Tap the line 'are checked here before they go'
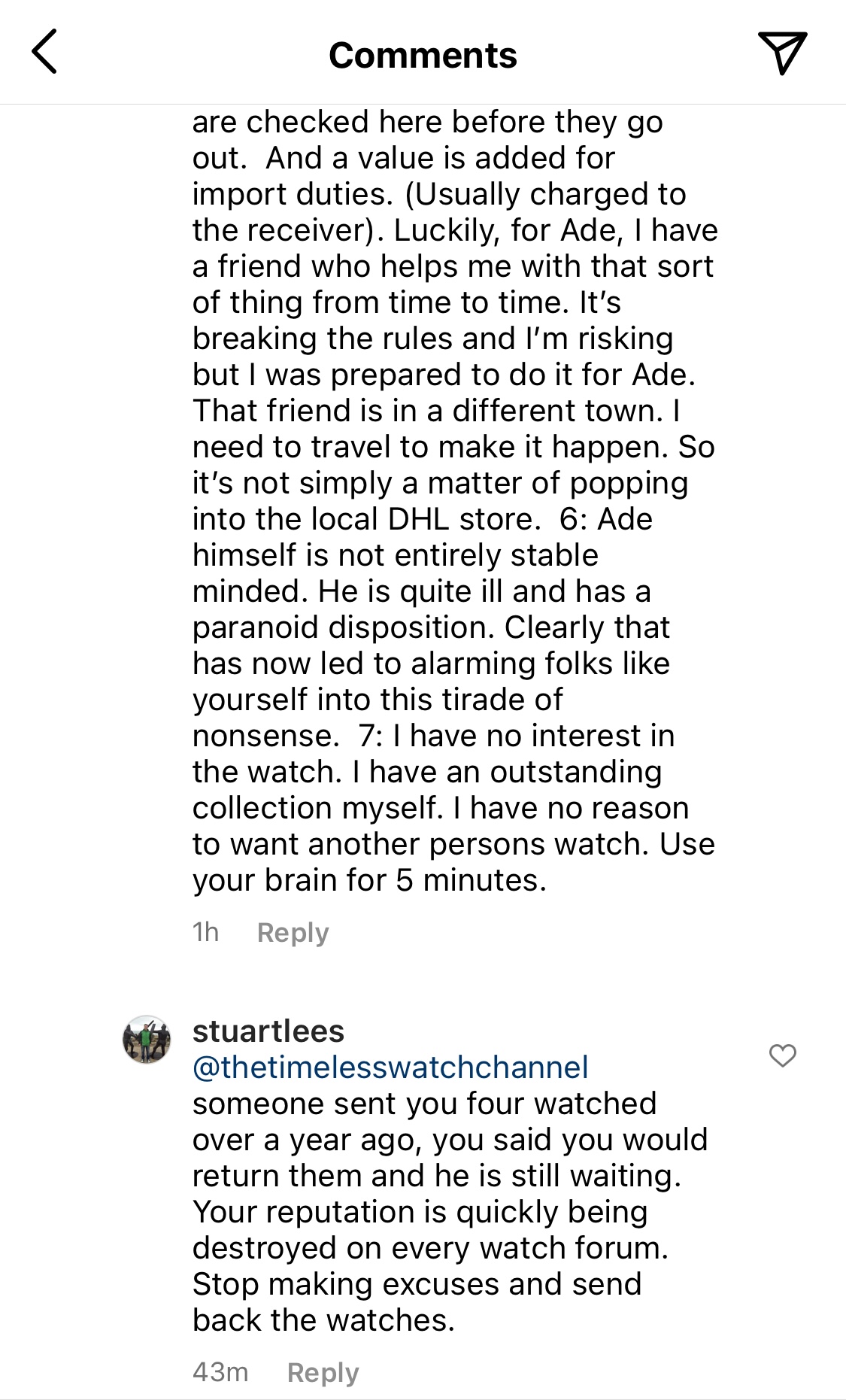846x1400 pixels. coord(427,122)
